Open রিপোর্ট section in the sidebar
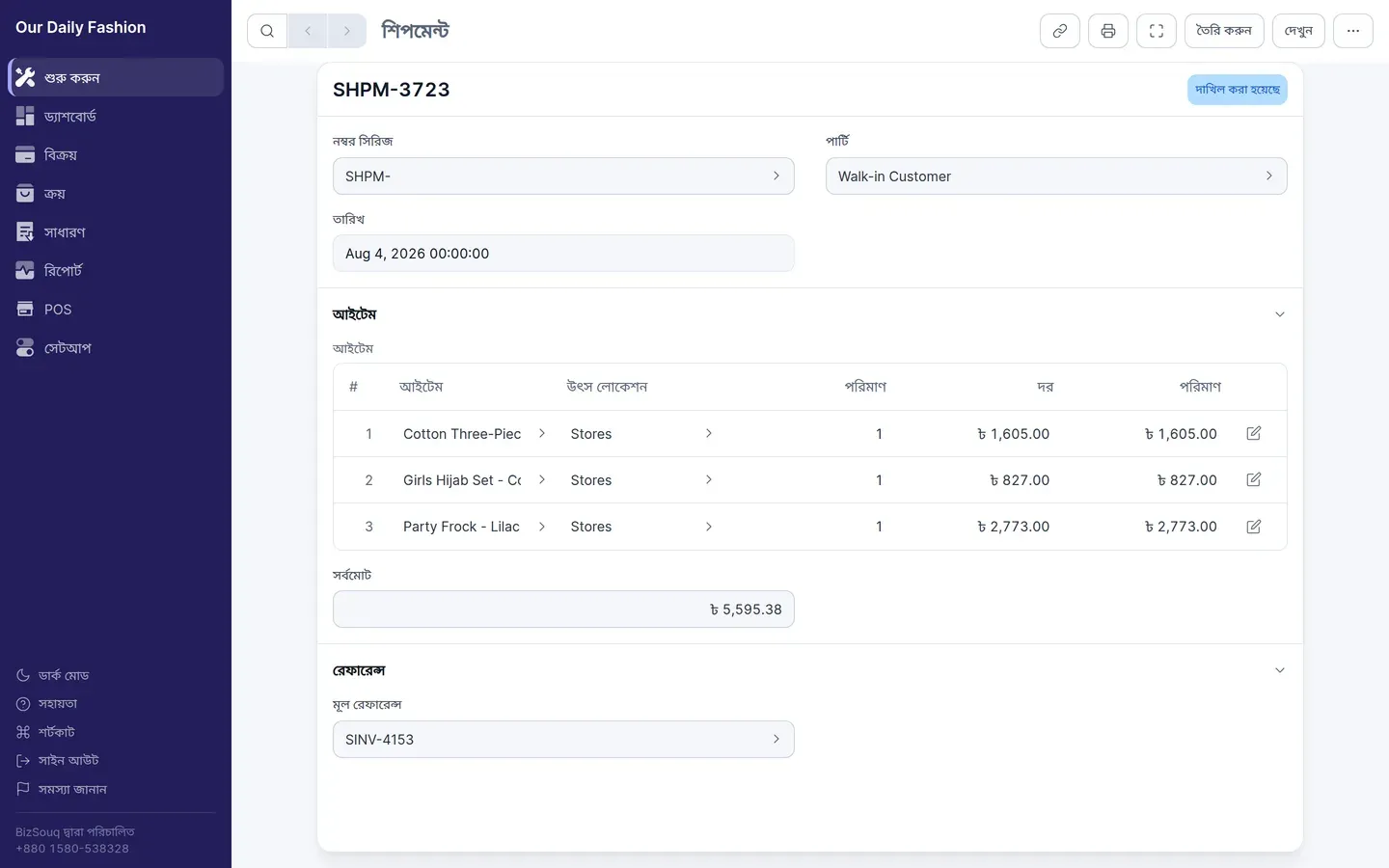1389x868 pixels. tap(116, 270)
